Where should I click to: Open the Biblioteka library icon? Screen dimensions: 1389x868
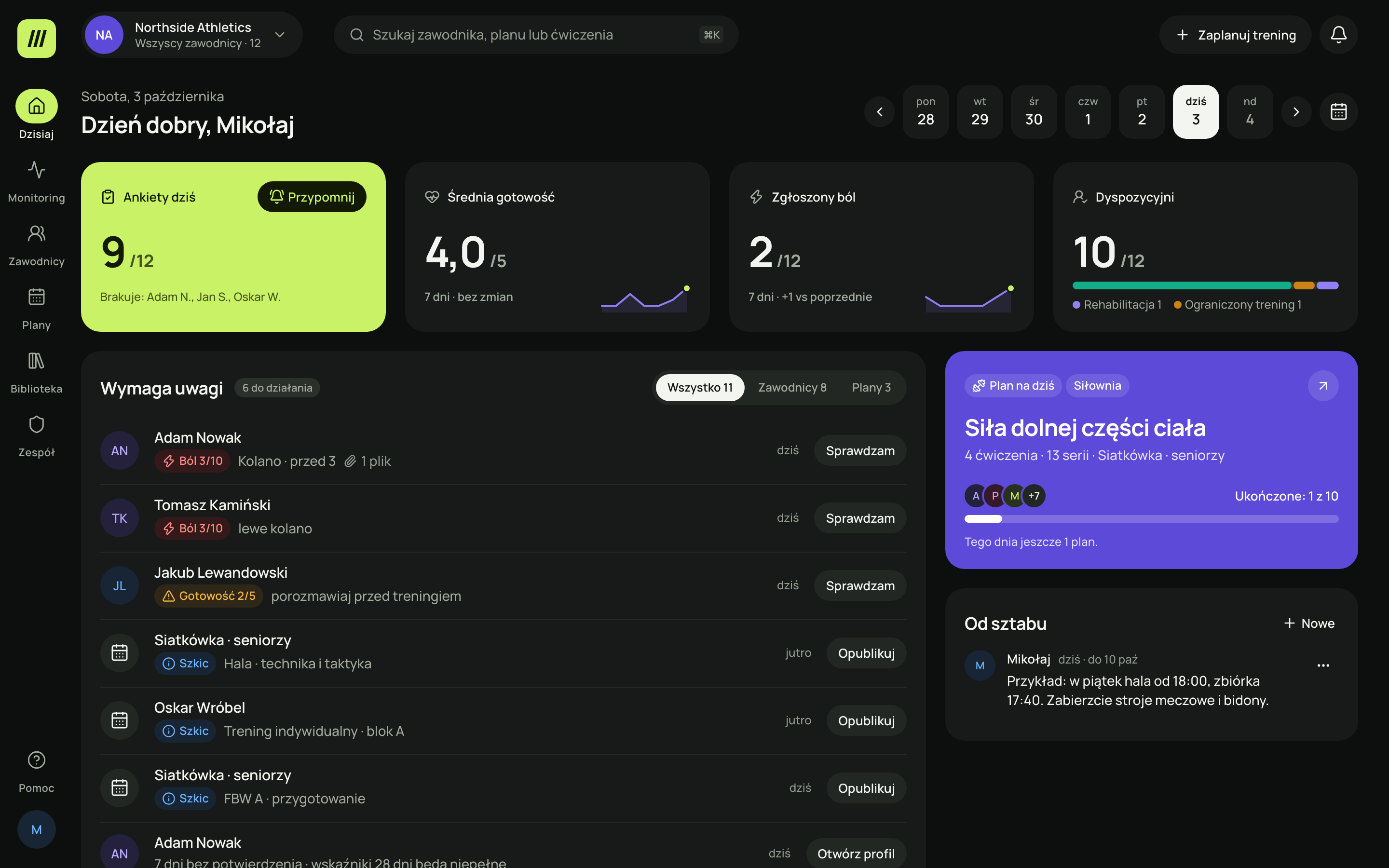pyautogui.click(x=36, y=361)
